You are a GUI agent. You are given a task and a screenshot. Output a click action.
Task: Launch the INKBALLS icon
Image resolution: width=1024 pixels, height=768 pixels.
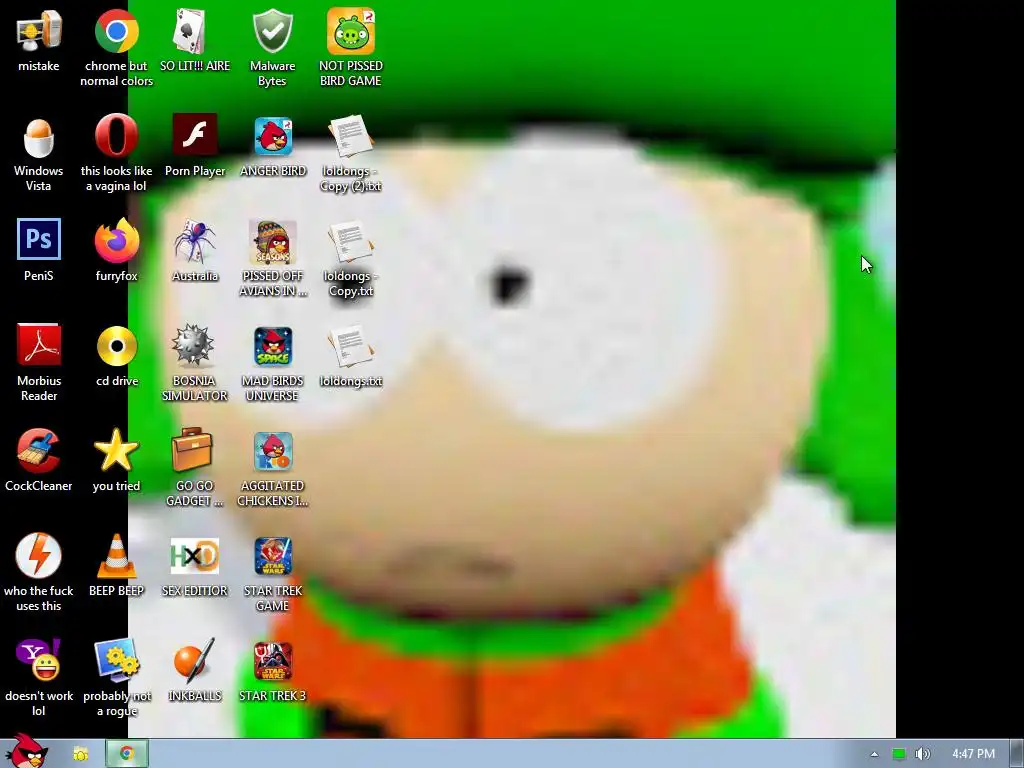[195, 660]
